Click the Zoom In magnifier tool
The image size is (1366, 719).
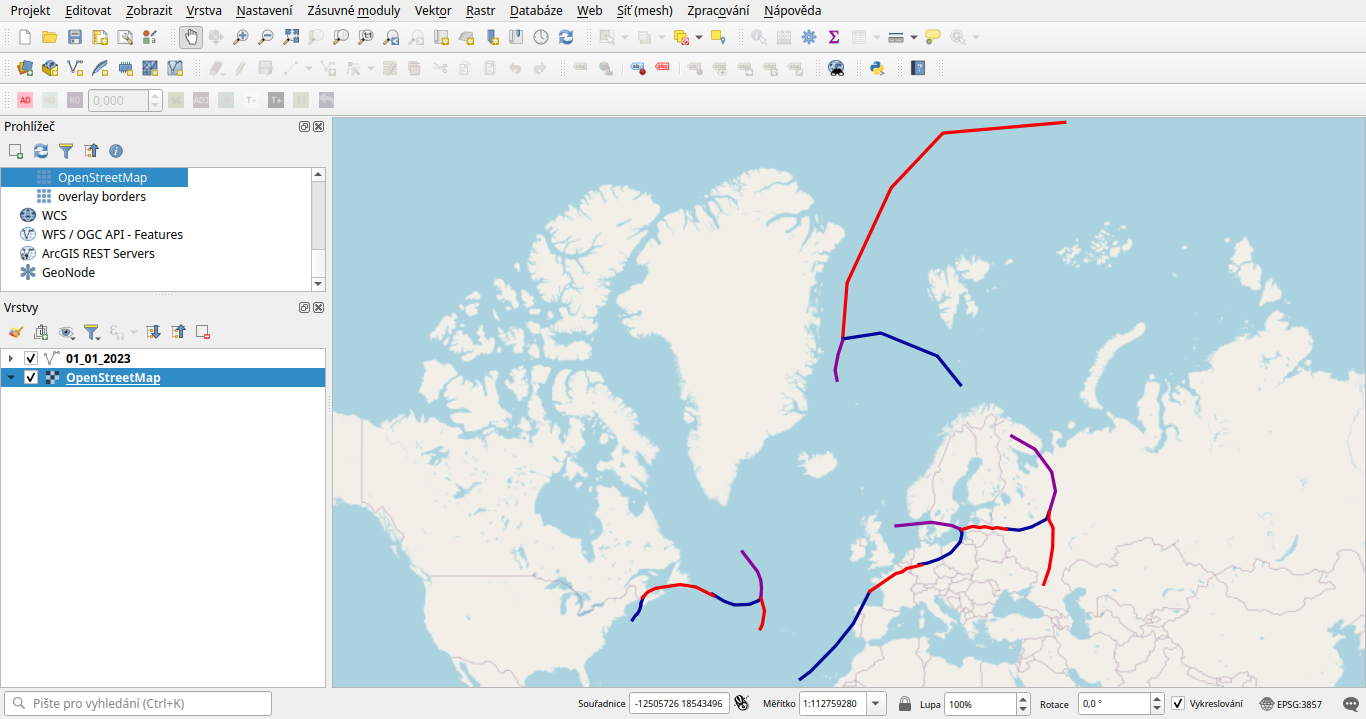point(241,37)
